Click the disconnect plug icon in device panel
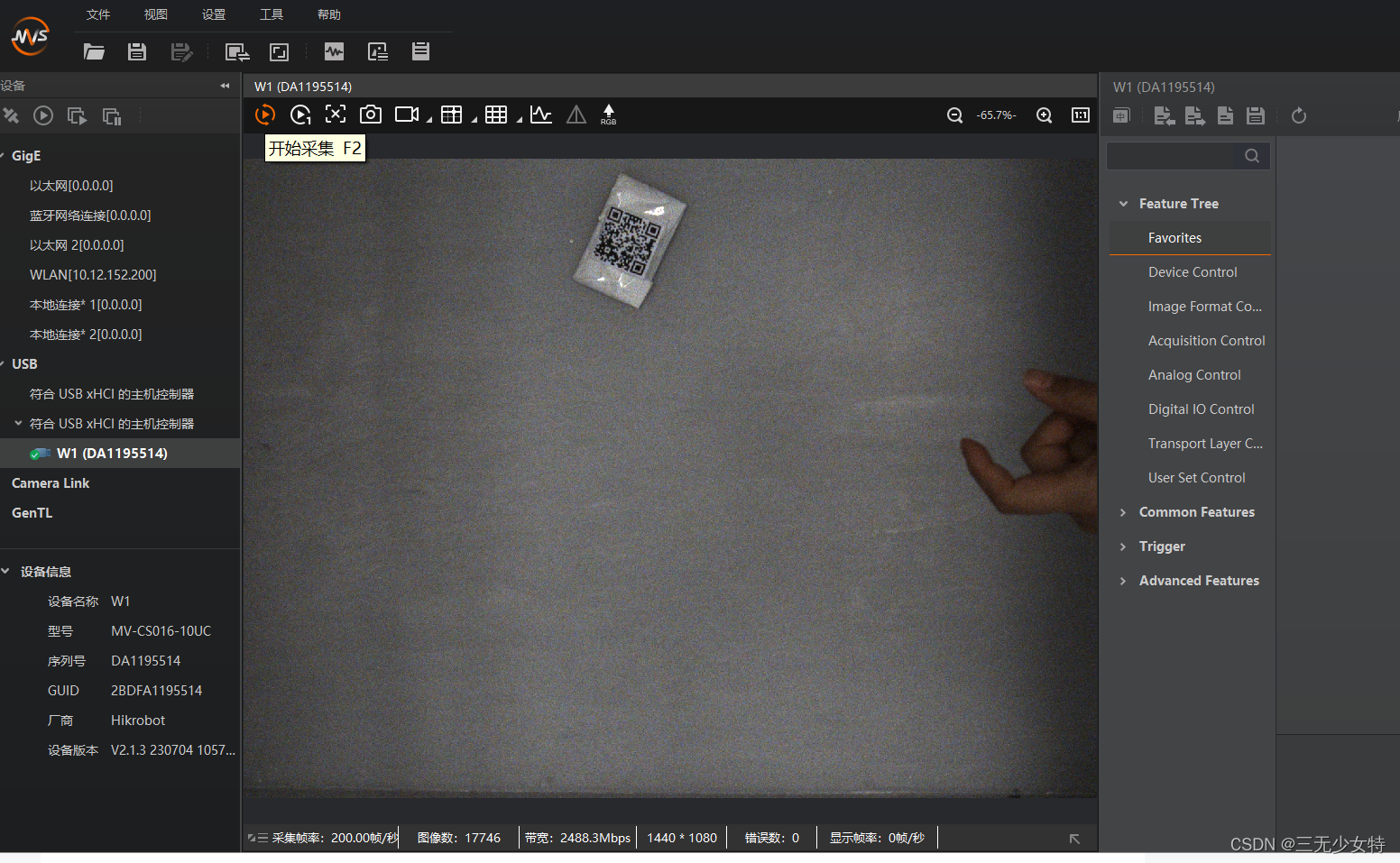 coord(11,115)
